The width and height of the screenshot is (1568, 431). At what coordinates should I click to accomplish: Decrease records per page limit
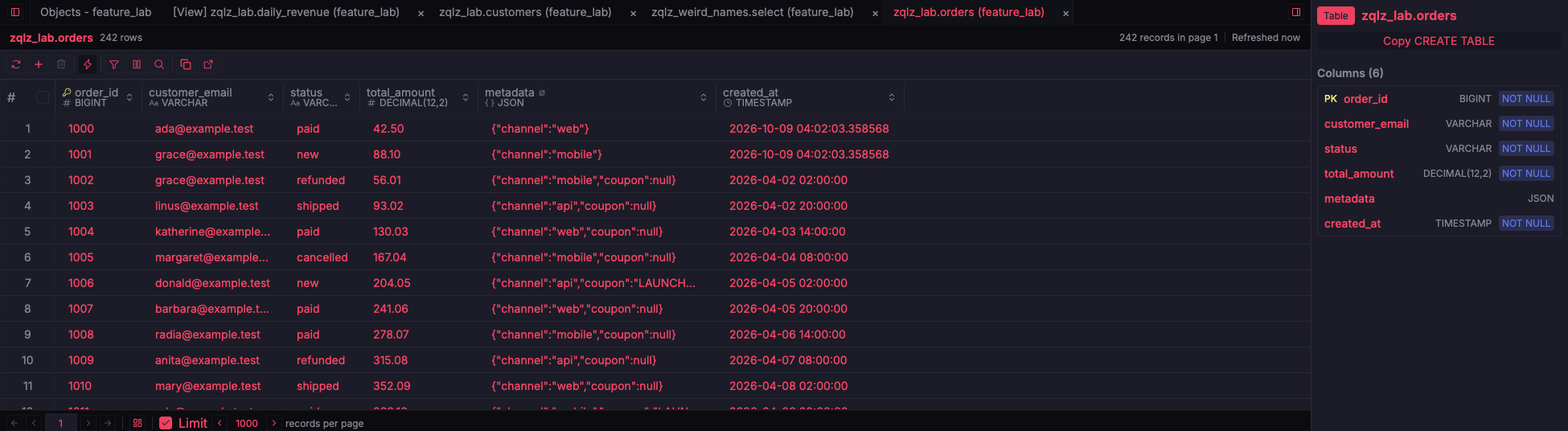[220, 423]
